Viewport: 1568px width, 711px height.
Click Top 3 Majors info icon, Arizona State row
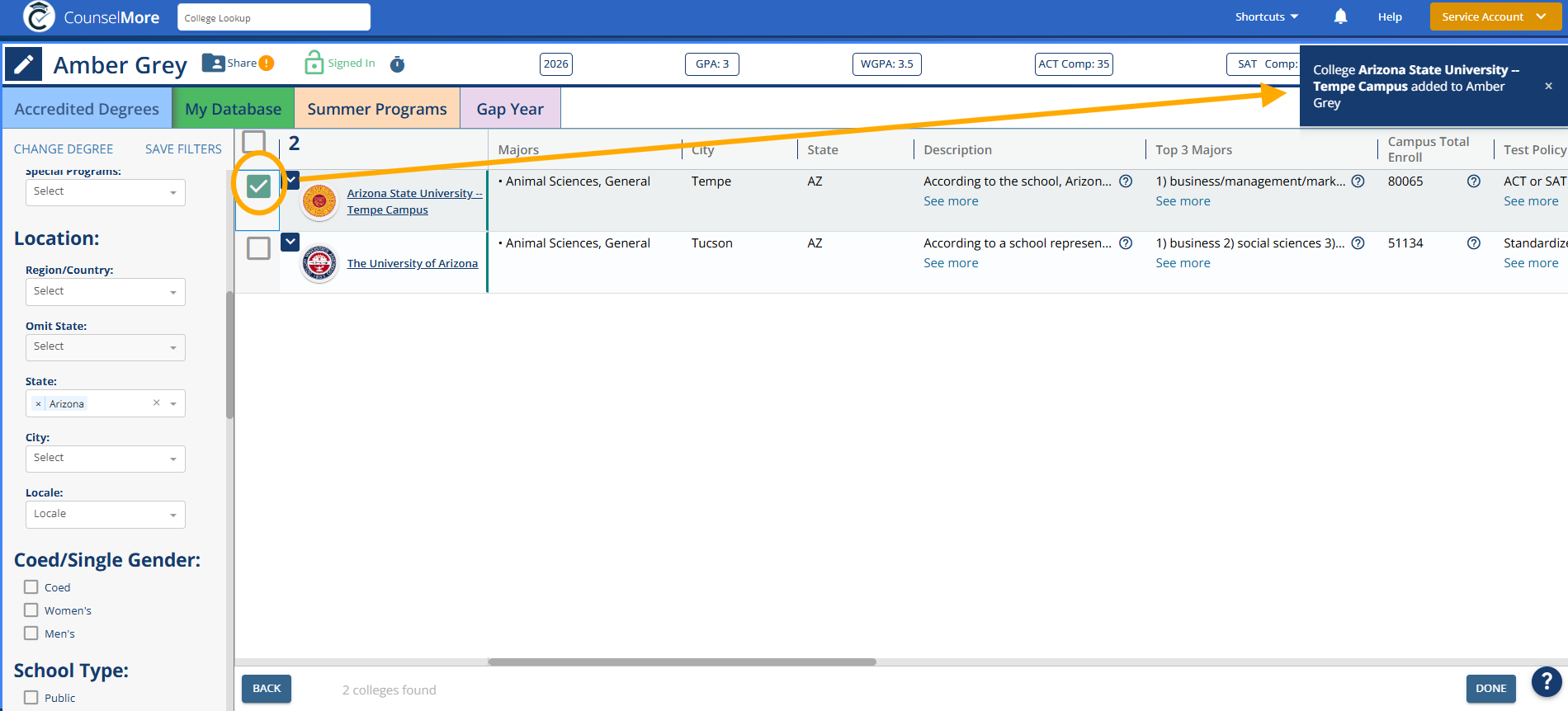[x=1358, y=181]
